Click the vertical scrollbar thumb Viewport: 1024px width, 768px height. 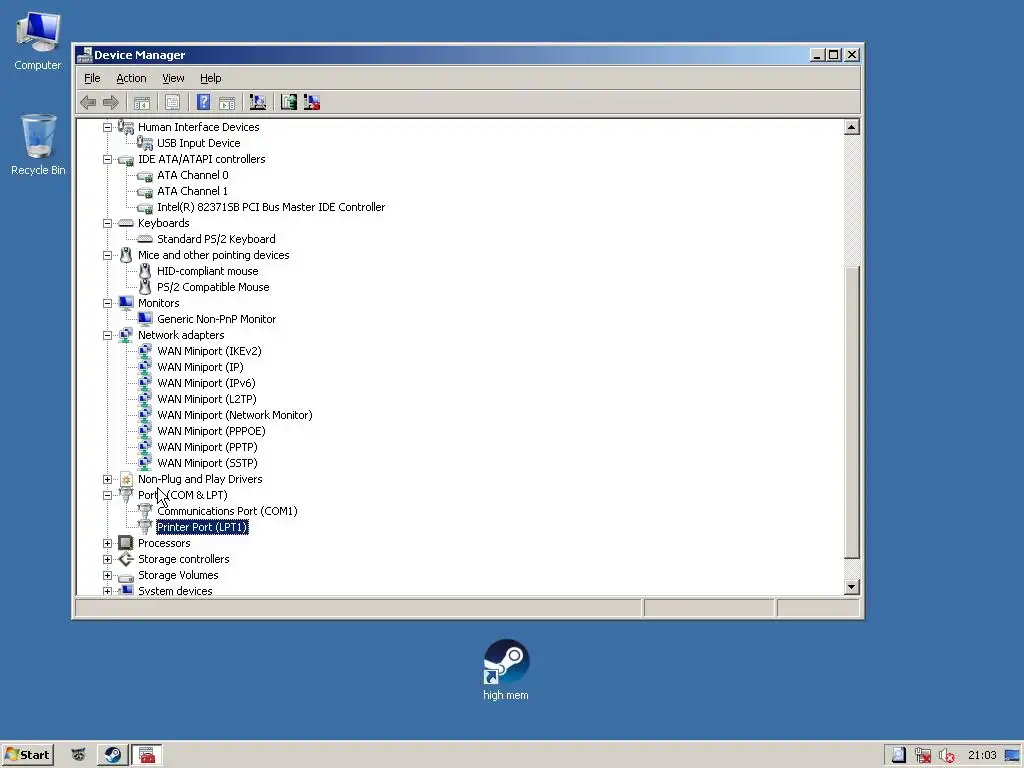tap(851, 413)
